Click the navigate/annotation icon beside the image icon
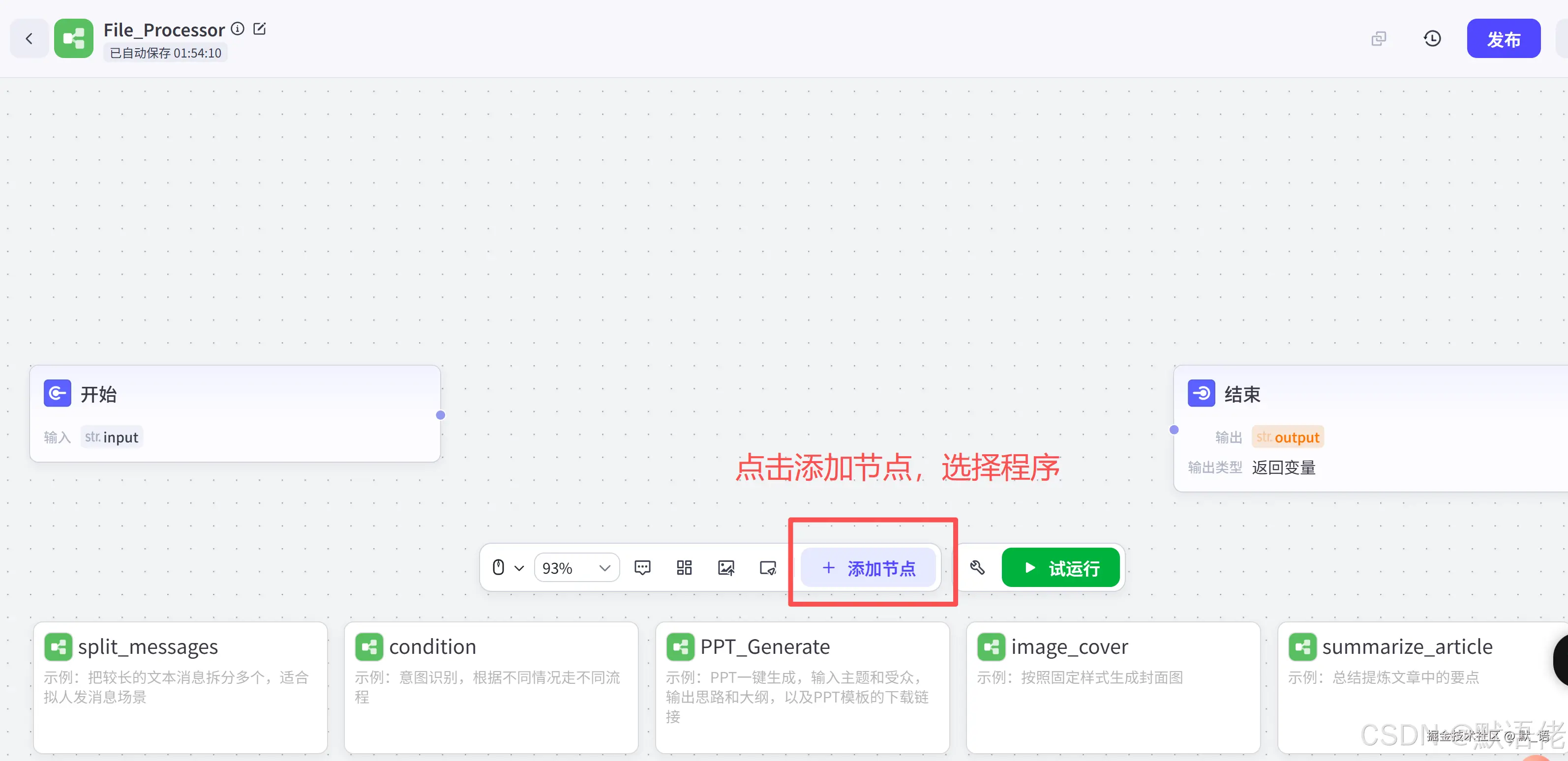The width and height of the screenshot is (1568, 761). click(x=767, y=567)
